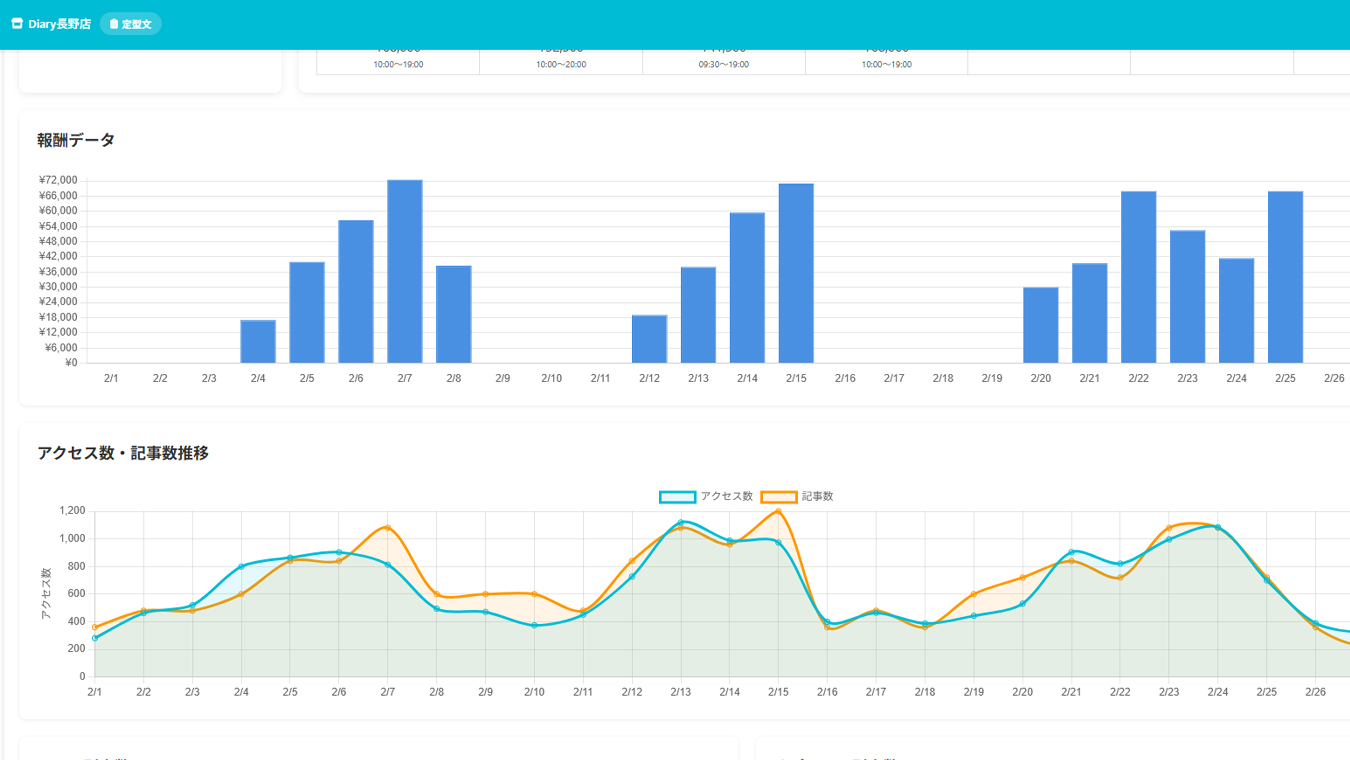Click cyan アクセス数 point at 2/13
1350x760 pixels.
[x=681, y=522]
